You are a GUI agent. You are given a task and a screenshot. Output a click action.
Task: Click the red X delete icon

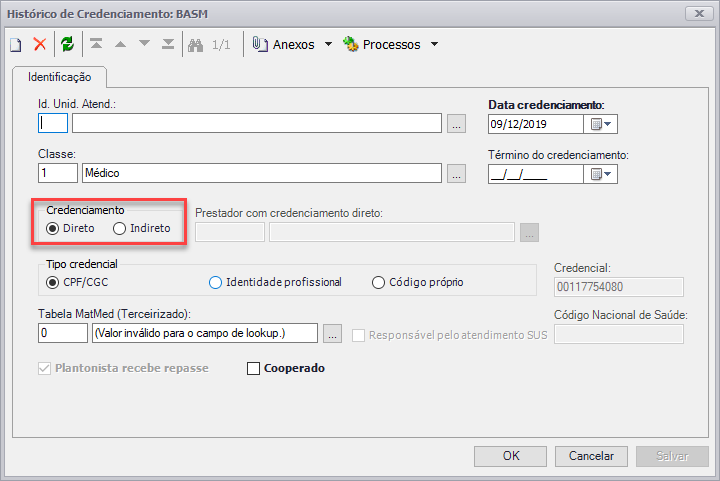40,44
